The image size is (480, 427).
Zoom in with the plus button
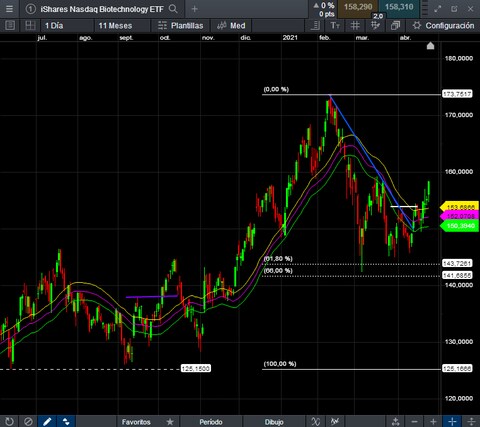point(433,422)
